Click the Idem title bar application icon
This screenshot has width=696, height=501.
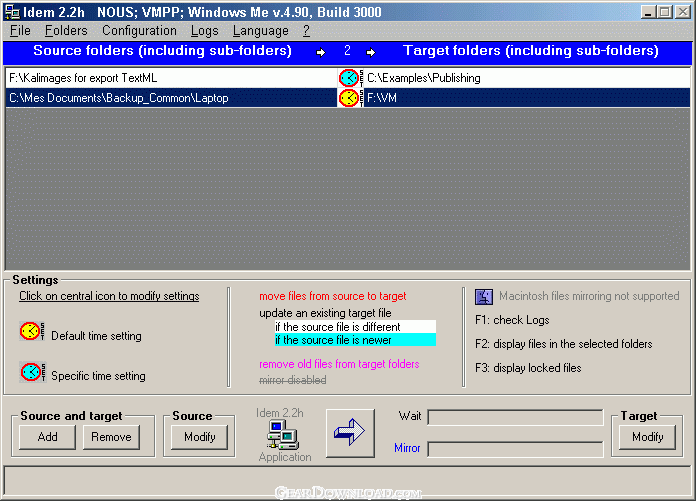pyautogui.click(x=12, y=12)
